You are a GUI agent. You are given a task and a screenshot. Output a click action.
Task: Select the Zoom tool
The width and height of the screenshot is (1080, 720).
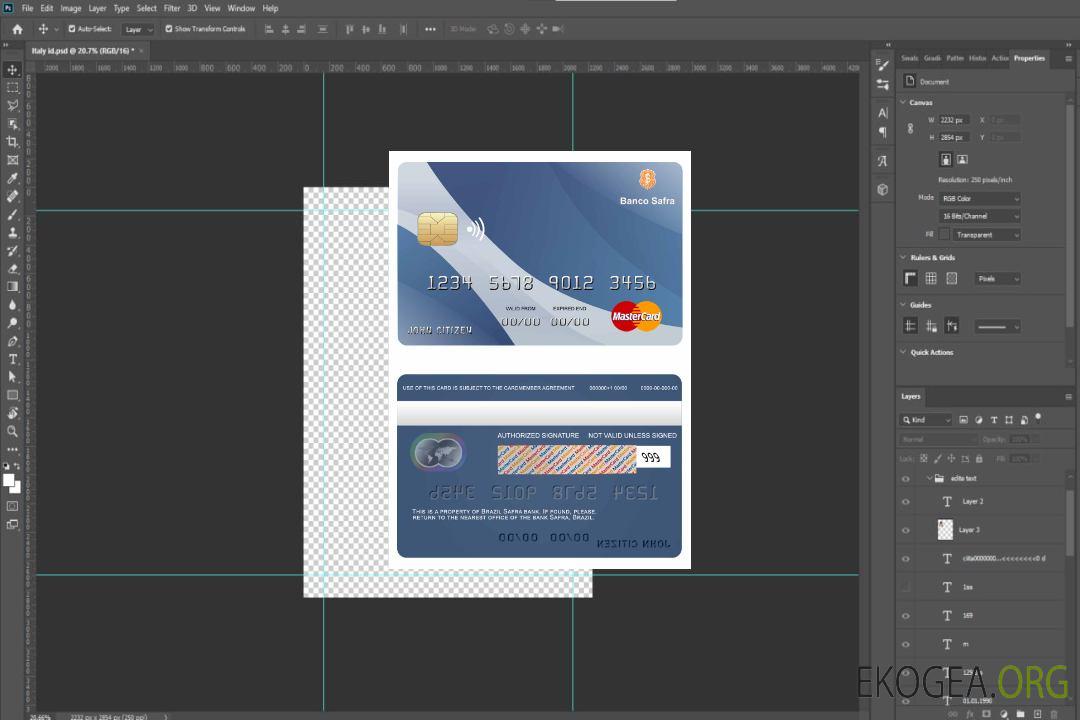click(x=12, y=431)
